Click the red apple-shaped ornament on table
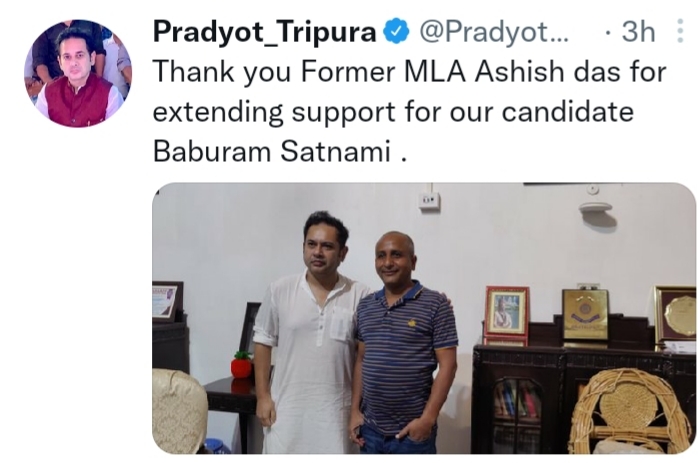 tap(241, 364)
